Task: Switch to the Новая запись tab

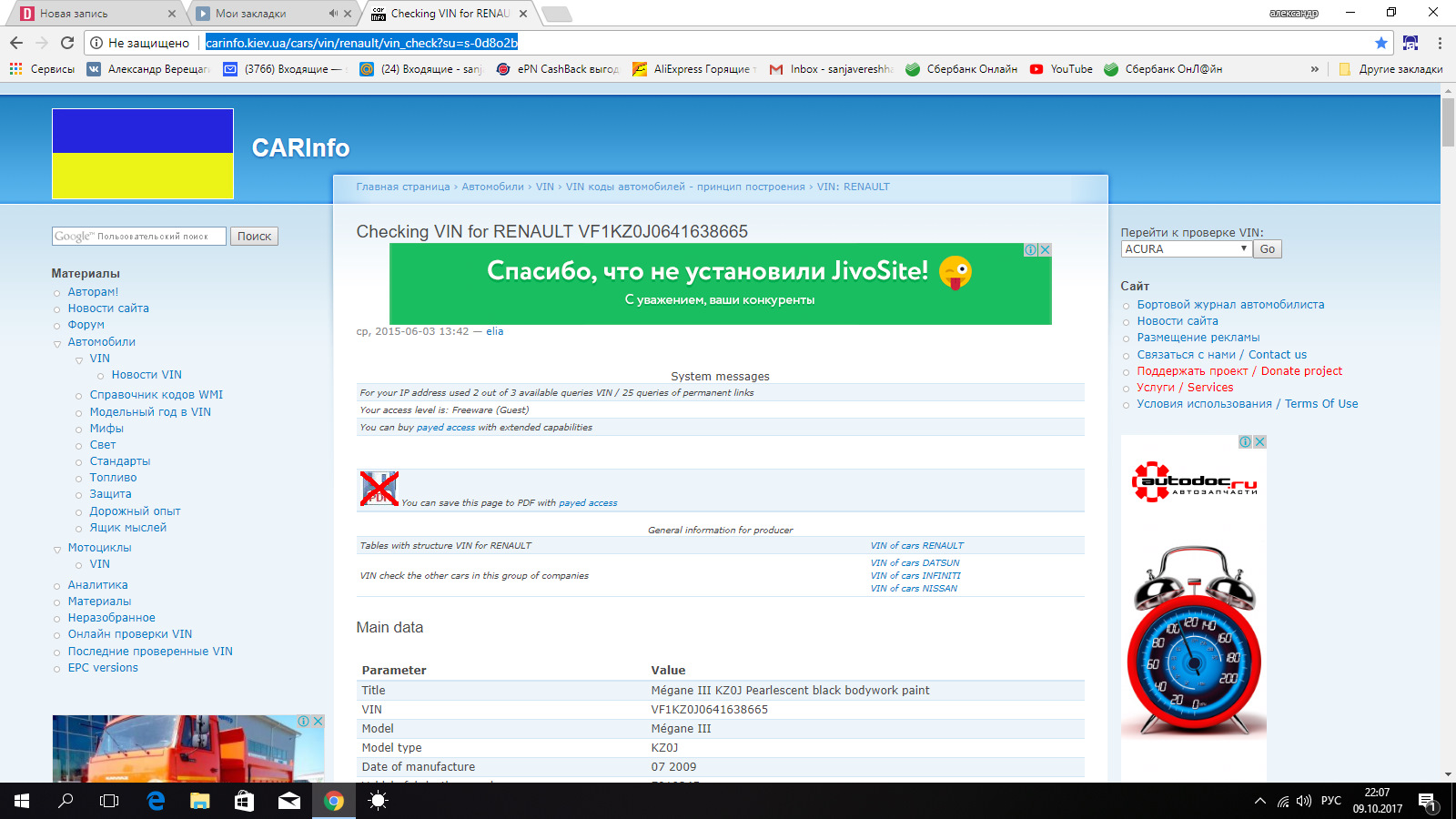Action: tap(91, 14)
